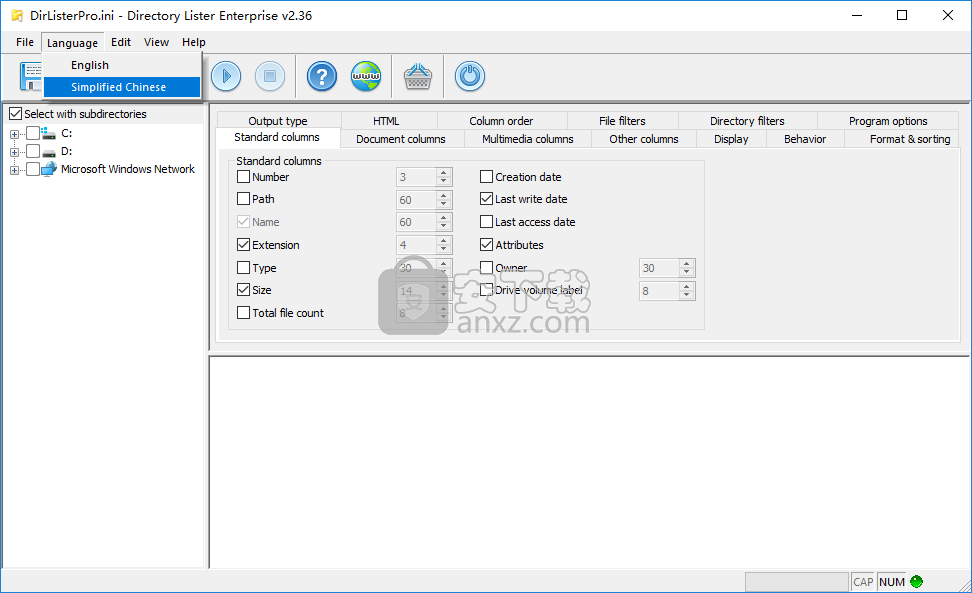Toggle Select with subdirectories checkbox
Screen dimensions: 972x593
[15, 114]
